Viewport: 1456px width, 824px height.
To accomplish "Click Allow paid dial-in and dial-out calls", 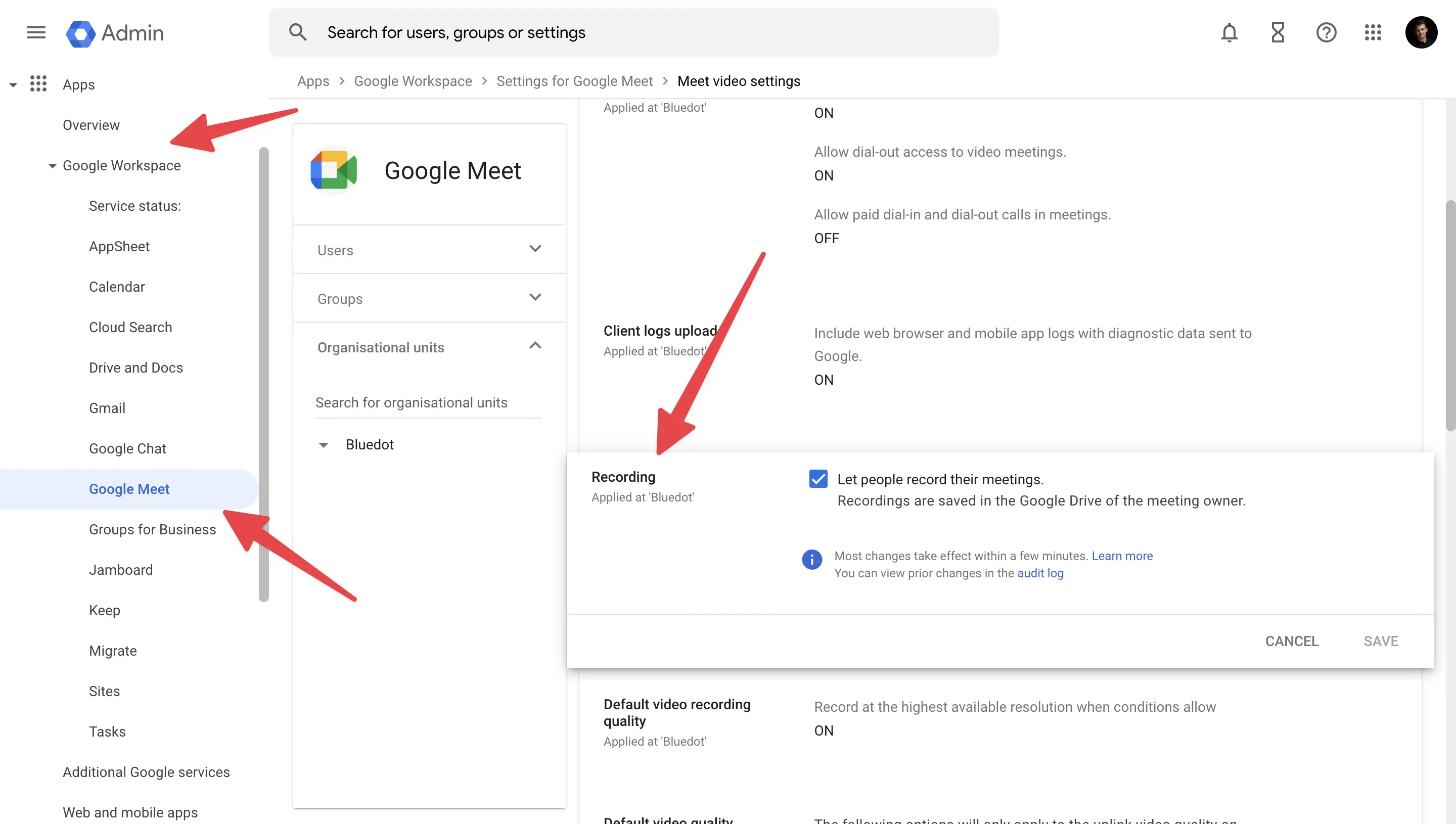I will pyautogui.click(x=962, y=214).
